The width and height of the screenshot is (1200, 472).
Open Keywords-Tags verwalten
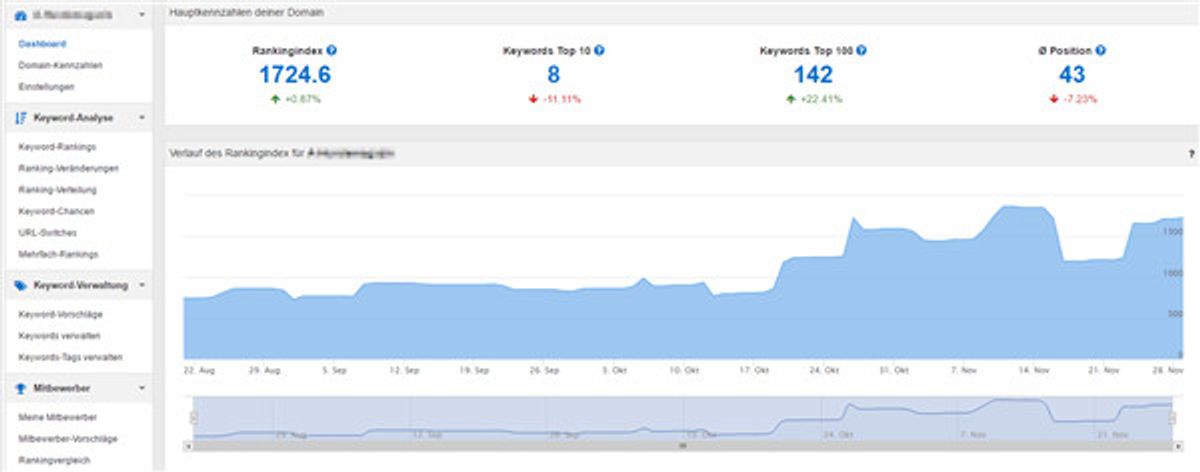70,357
